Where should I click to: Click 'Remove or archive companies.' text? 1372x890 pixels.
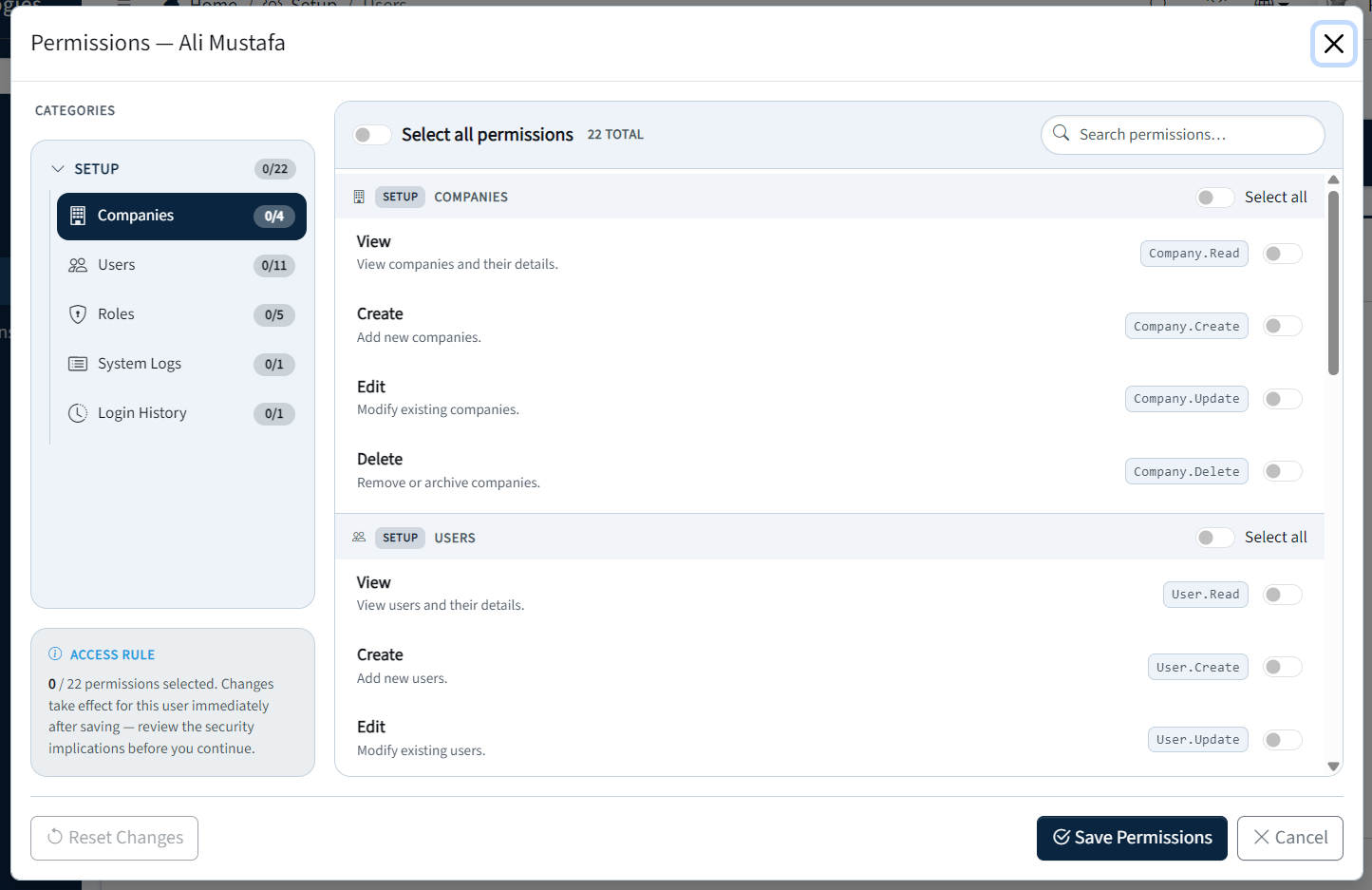click(x=448, y=483)
